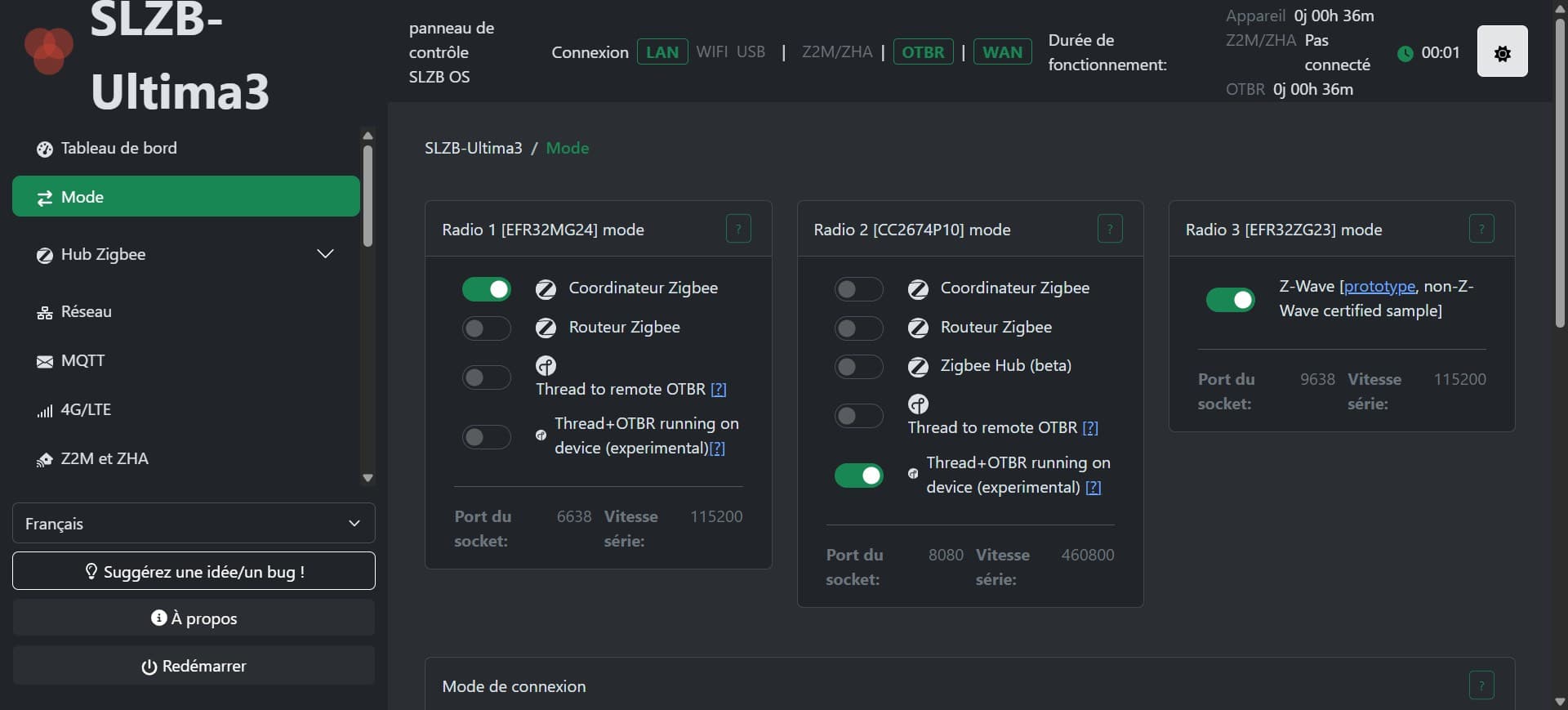Open the Français language dropdown
Screen dimensions: 1568x710
(x=194, y=523)
